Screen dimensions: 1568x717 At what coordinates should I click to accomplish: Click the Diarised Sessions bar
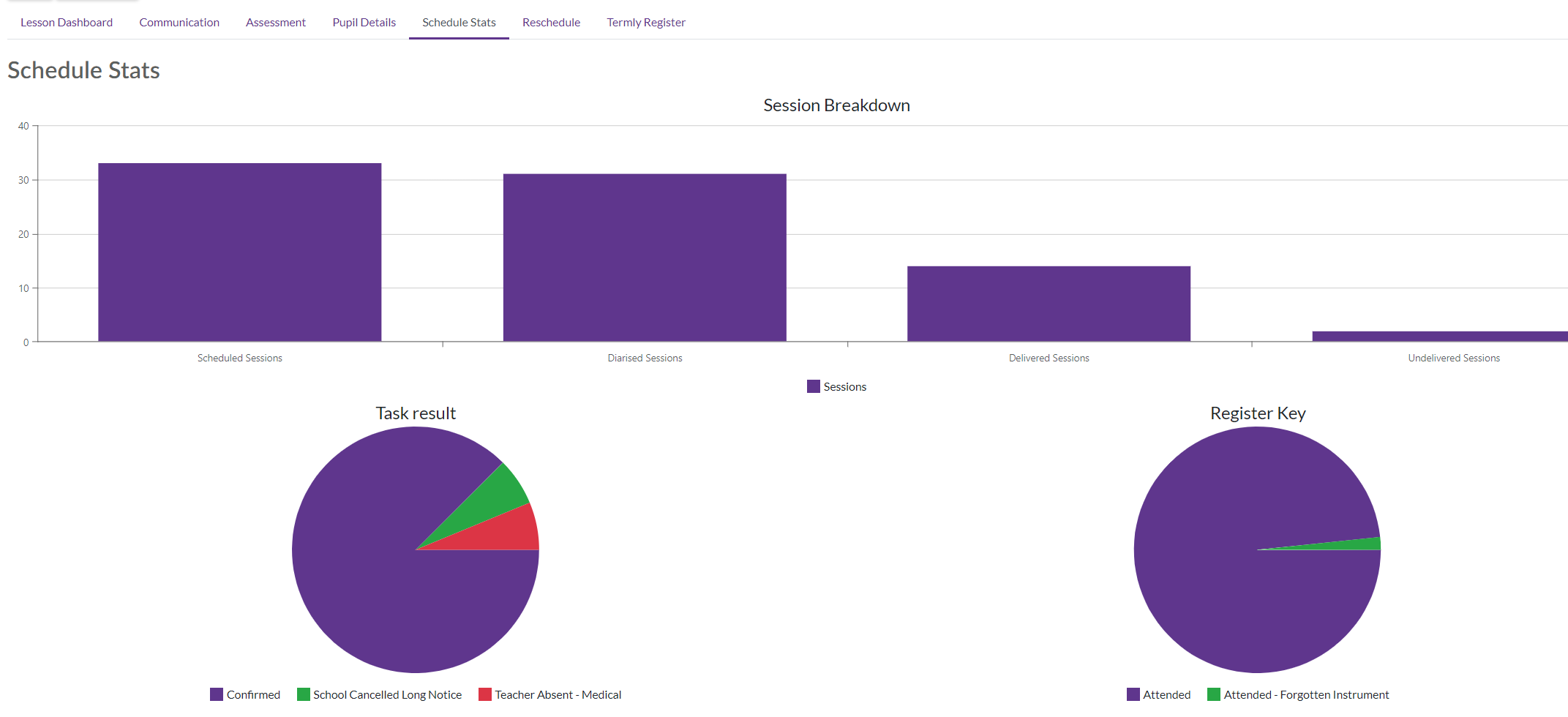coord(645,258)
